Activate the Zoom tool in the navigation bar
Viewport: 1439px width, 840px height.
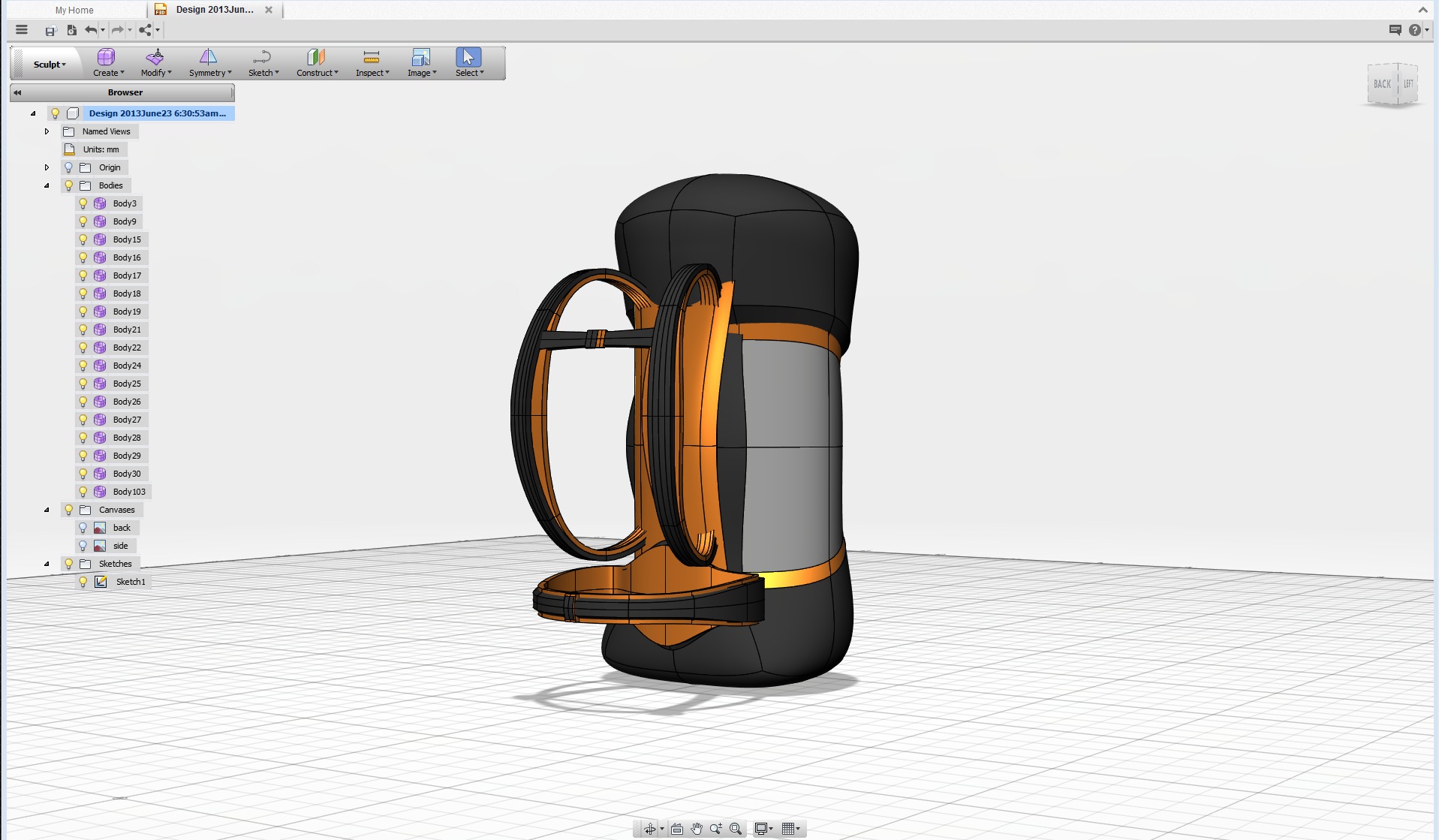click(x=716, y=829)
